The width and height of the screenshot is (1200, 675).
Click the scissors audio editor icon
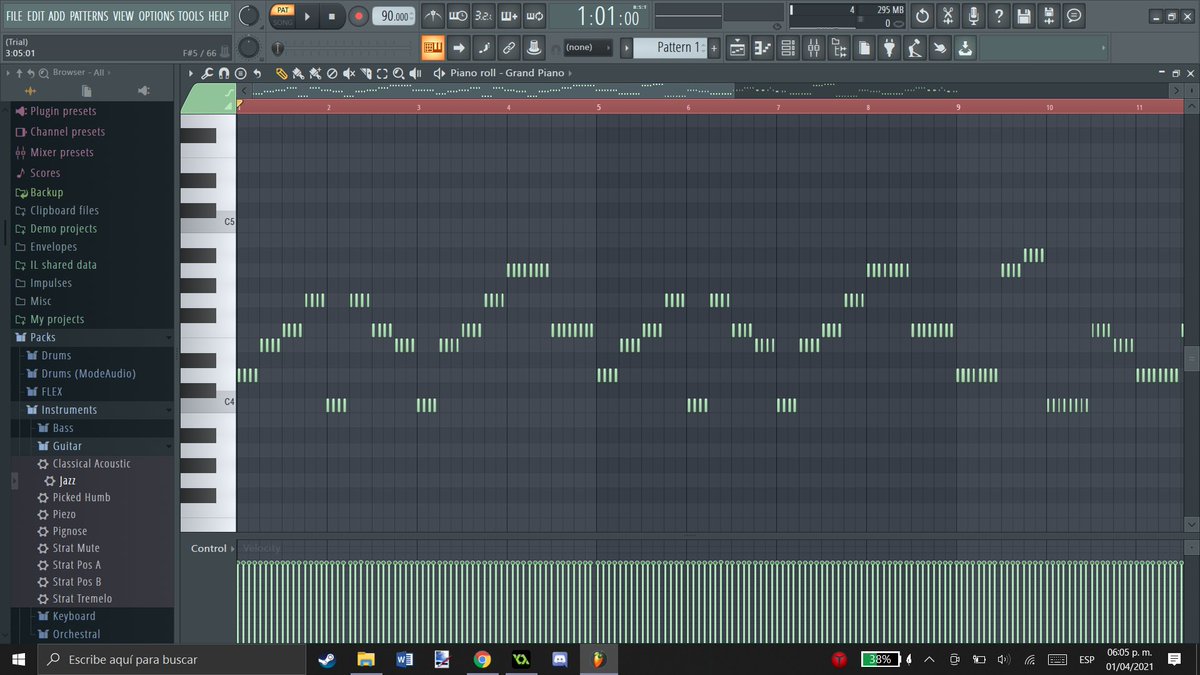(x=948, y=16)
